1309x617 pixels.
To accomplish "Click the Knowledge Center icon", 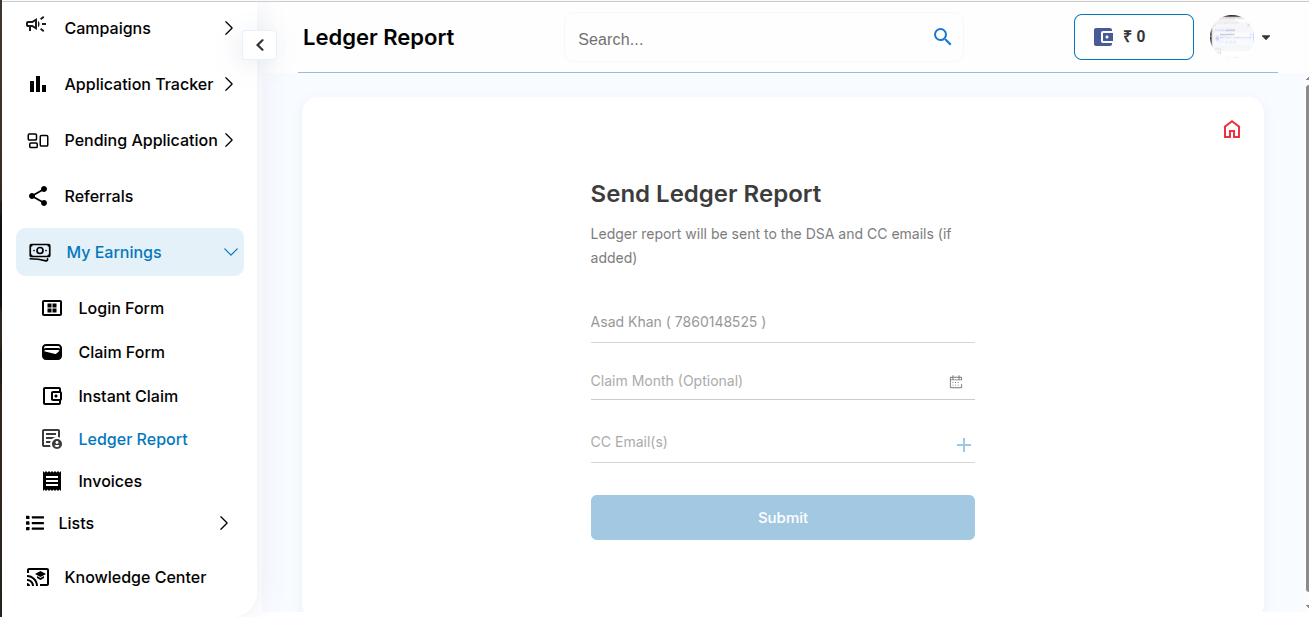I will (x=38, y=577).
